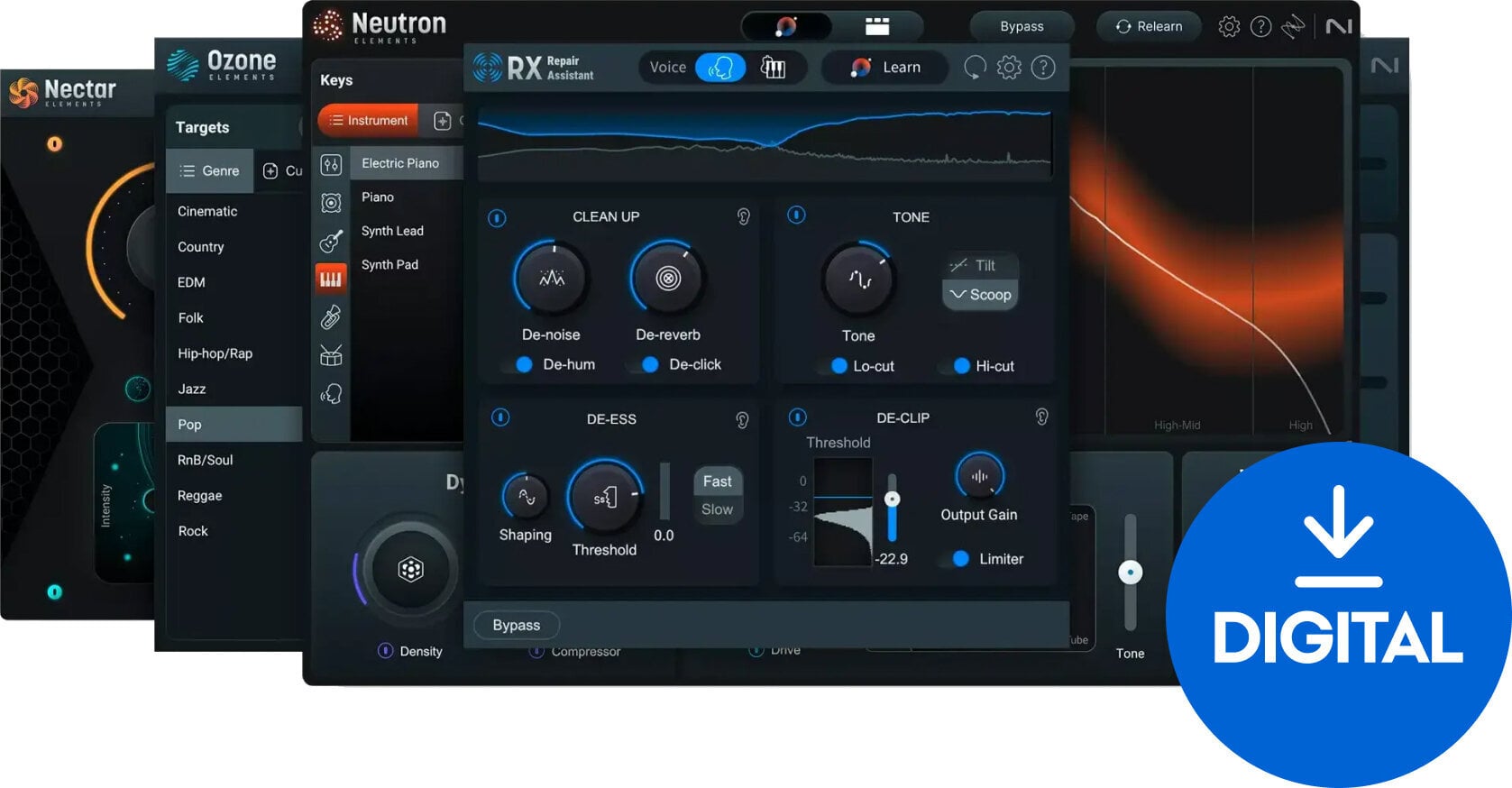Toggle De-click switch
Image resolution: width=1512 pixels, height=788 pixels.
click(645, 364)
